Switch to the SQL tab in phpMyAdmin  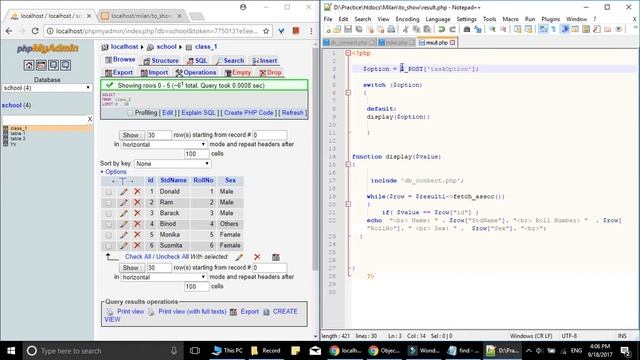pyautogui.click(x=197, y=60)
